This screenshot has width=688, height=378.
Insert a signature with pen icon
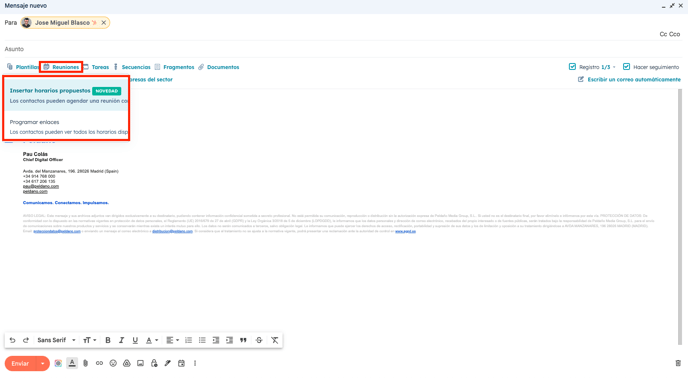(168, 364)
